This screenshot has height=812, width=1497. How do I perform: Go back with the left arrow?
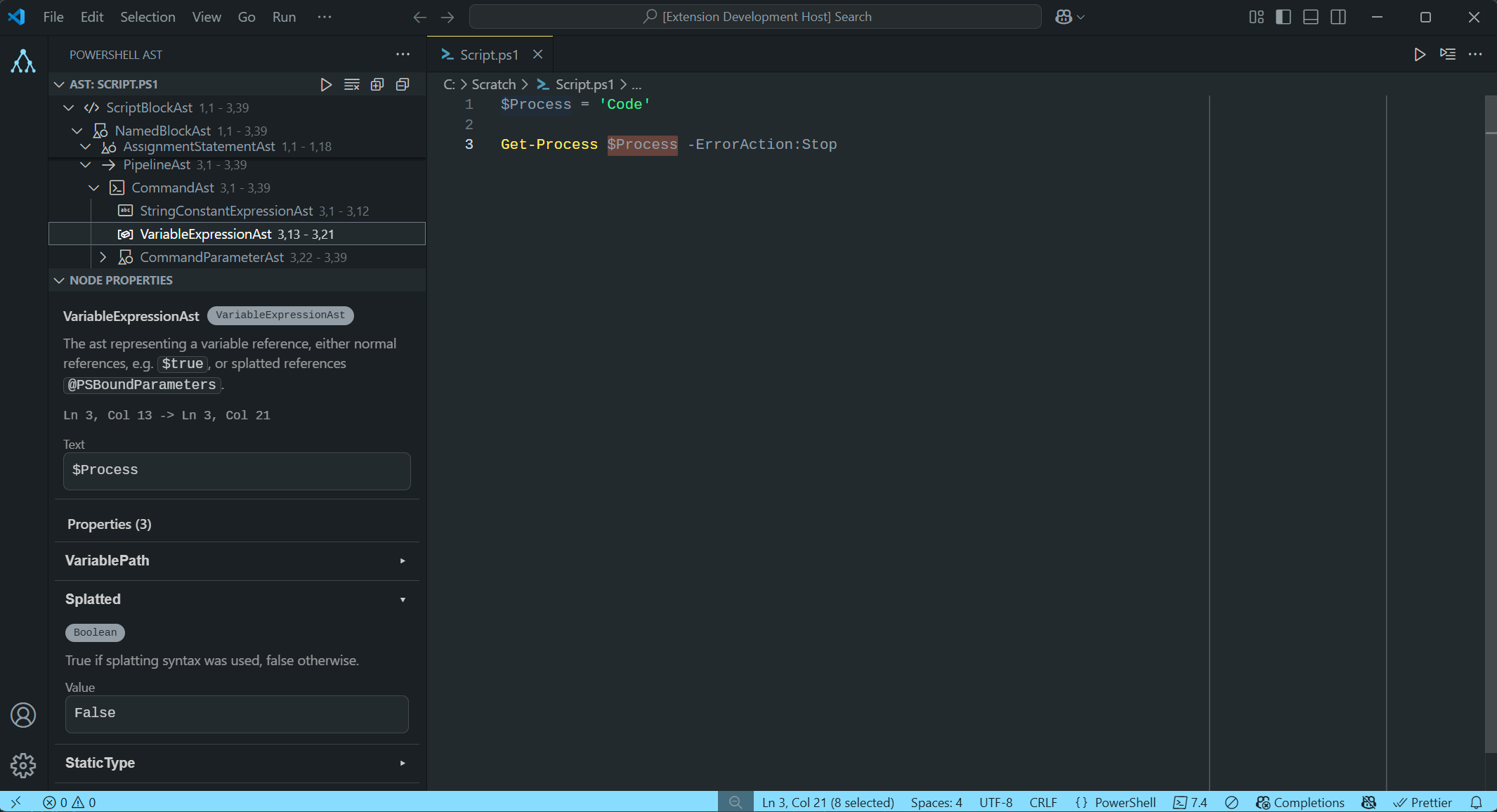[420, 17]
